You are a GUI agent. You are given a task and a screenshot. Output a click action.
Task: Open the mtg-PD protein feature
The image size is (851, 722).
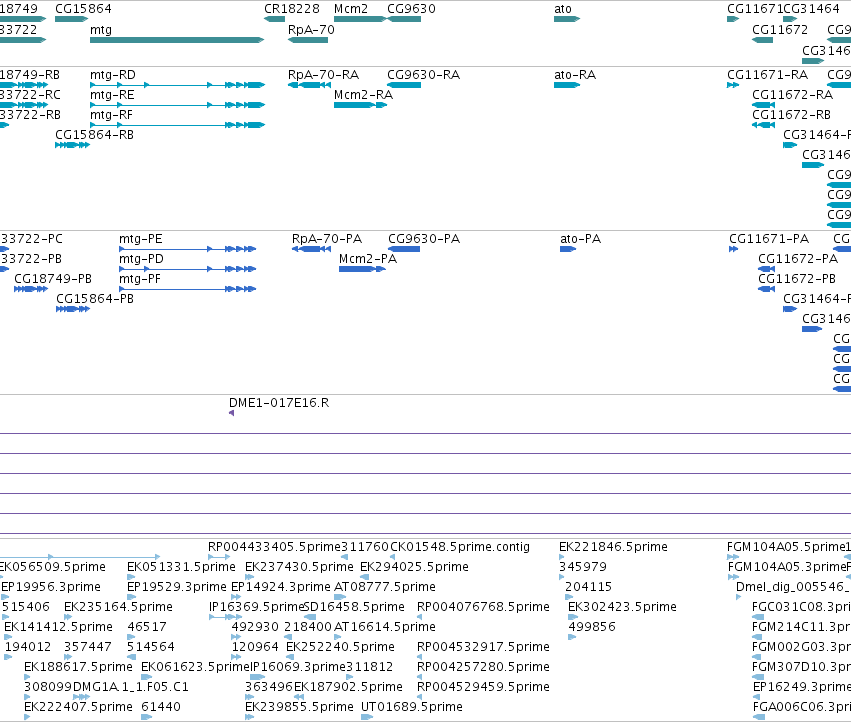click(x=187, y=269)
